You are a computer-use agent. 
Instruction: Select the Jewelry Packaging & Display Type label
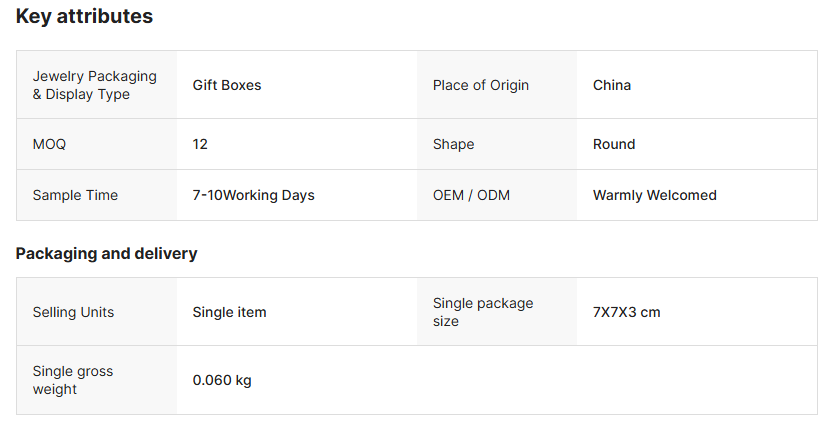coord(94,85)
